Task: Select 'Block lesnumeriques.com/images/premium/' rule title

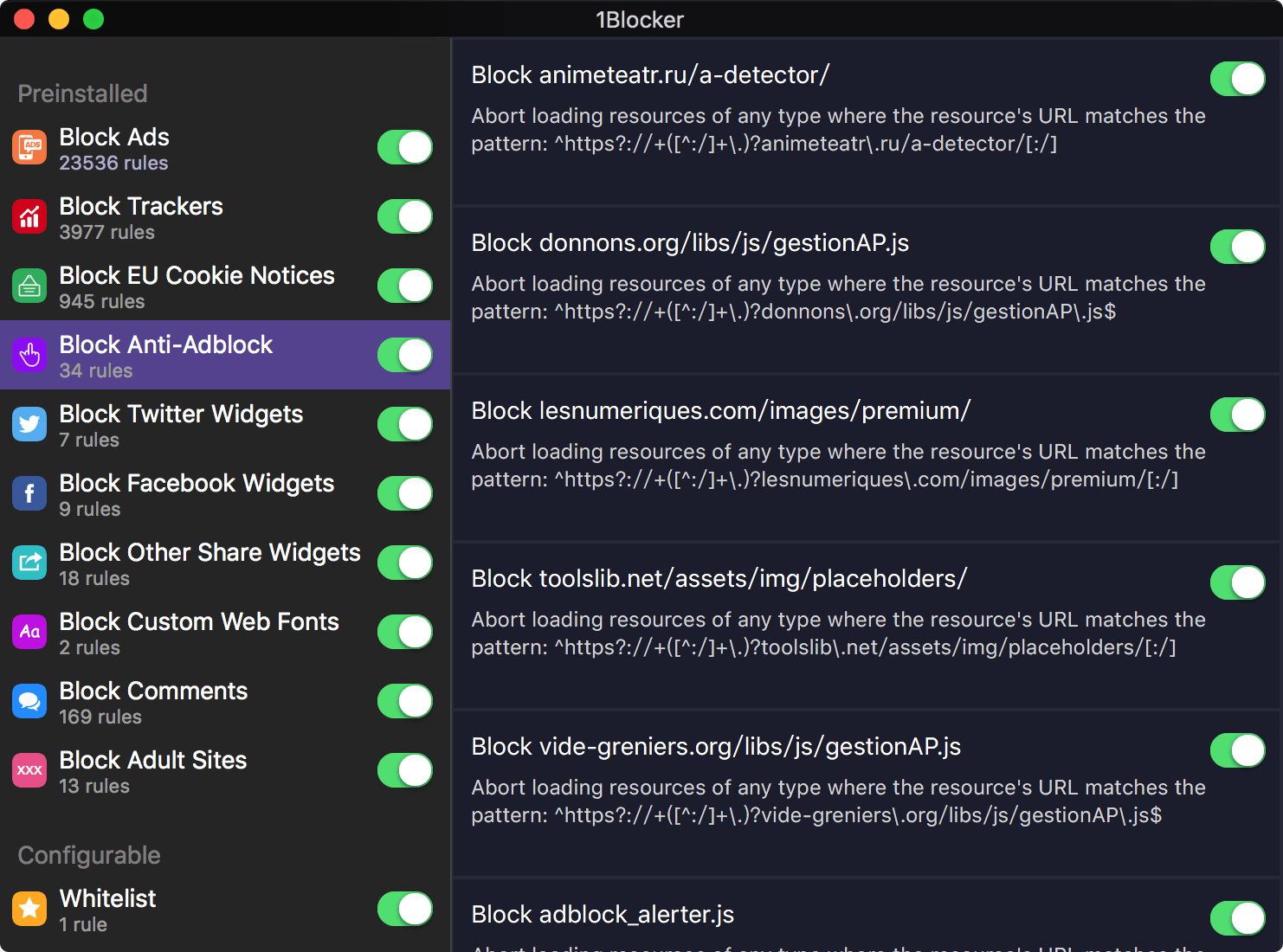Action: click(721, 411)
